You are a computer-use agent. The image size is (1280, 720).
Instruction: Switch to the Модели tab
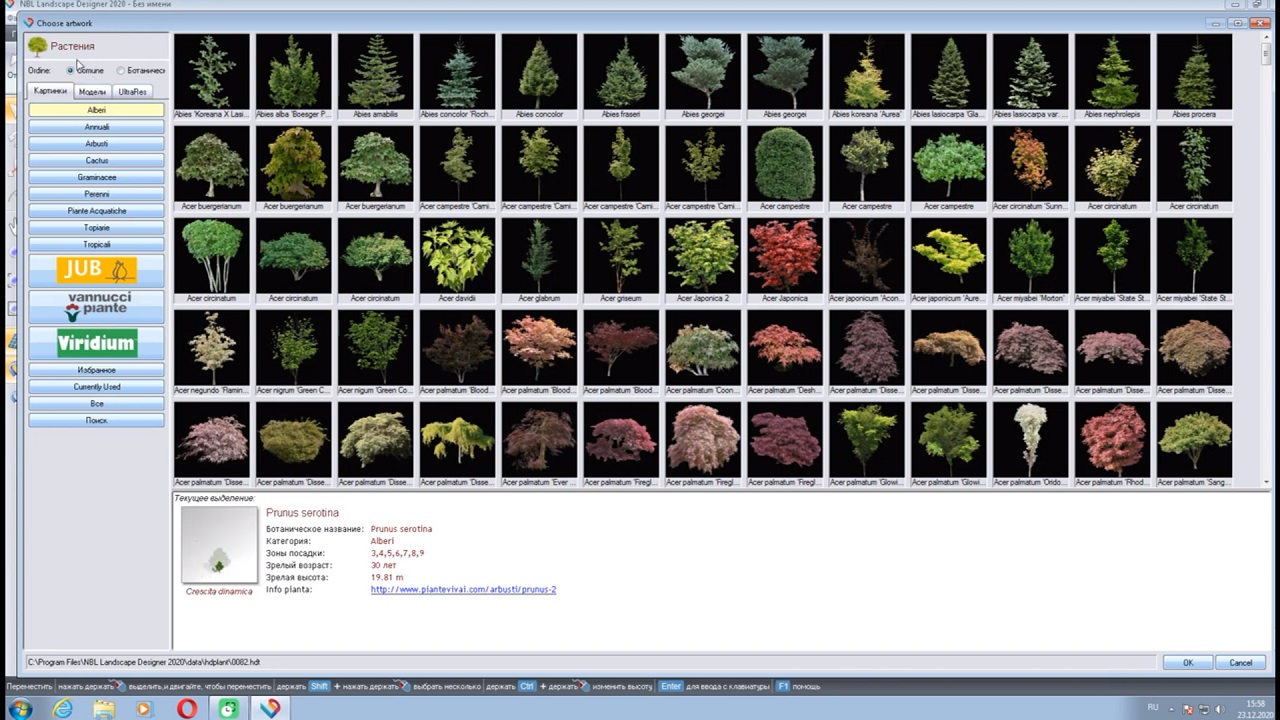click(x=92, y=92)
